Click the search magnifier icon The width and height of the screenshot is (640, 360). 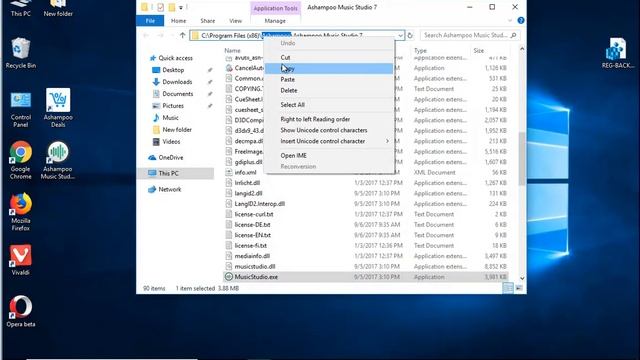pos(513,36)
